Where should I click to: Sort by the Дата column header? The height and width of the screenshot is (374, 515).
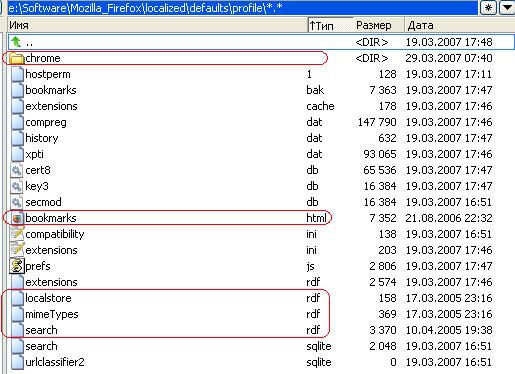point(460,25)
